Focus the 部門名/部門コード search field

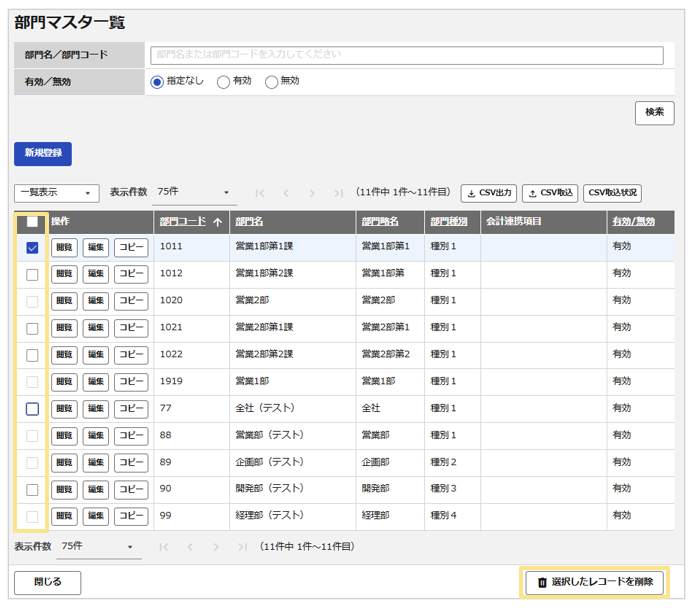407,55
